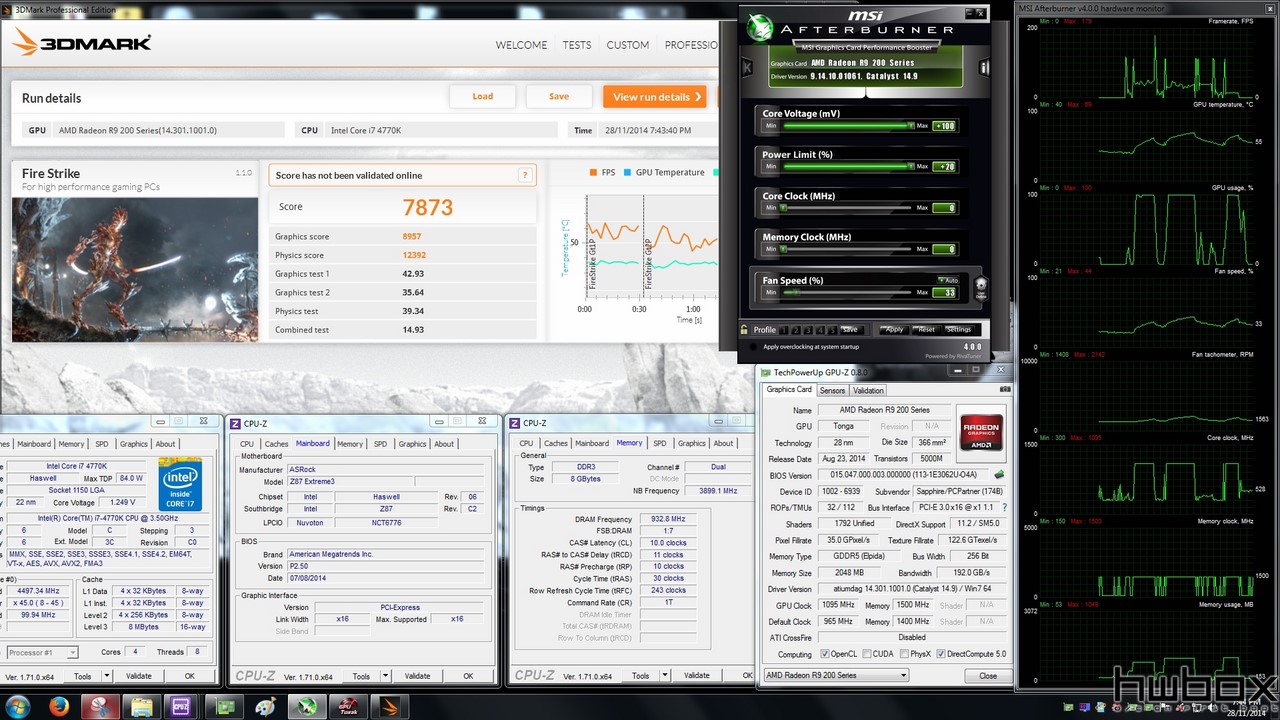Open the TESTS section in 3DMark
The height and width of the screenshot is (720, 1280).
[577, 45]
